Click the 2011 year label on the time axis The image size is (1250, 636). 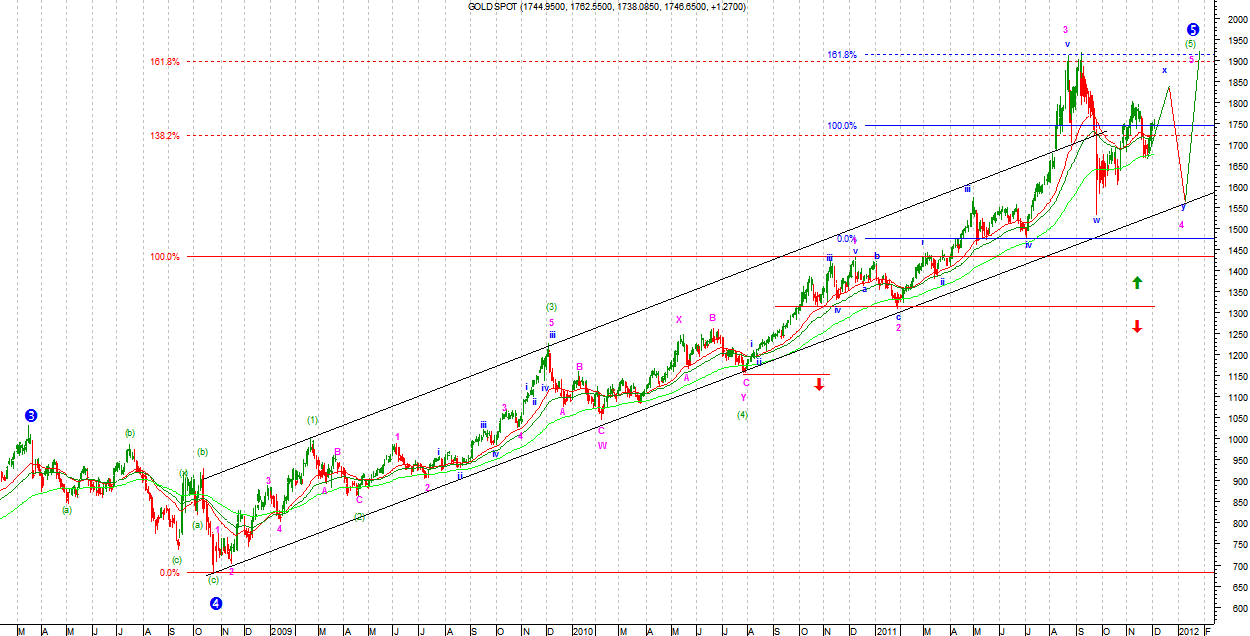pos(886,631)
